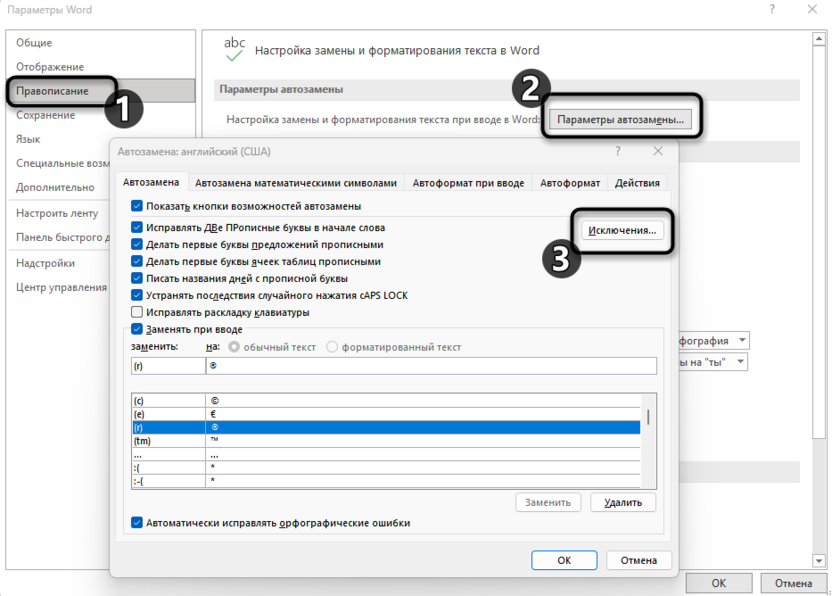Open Сохранение settings category
This screenshot has width=832, height=596.
click(x=46, y=115)
